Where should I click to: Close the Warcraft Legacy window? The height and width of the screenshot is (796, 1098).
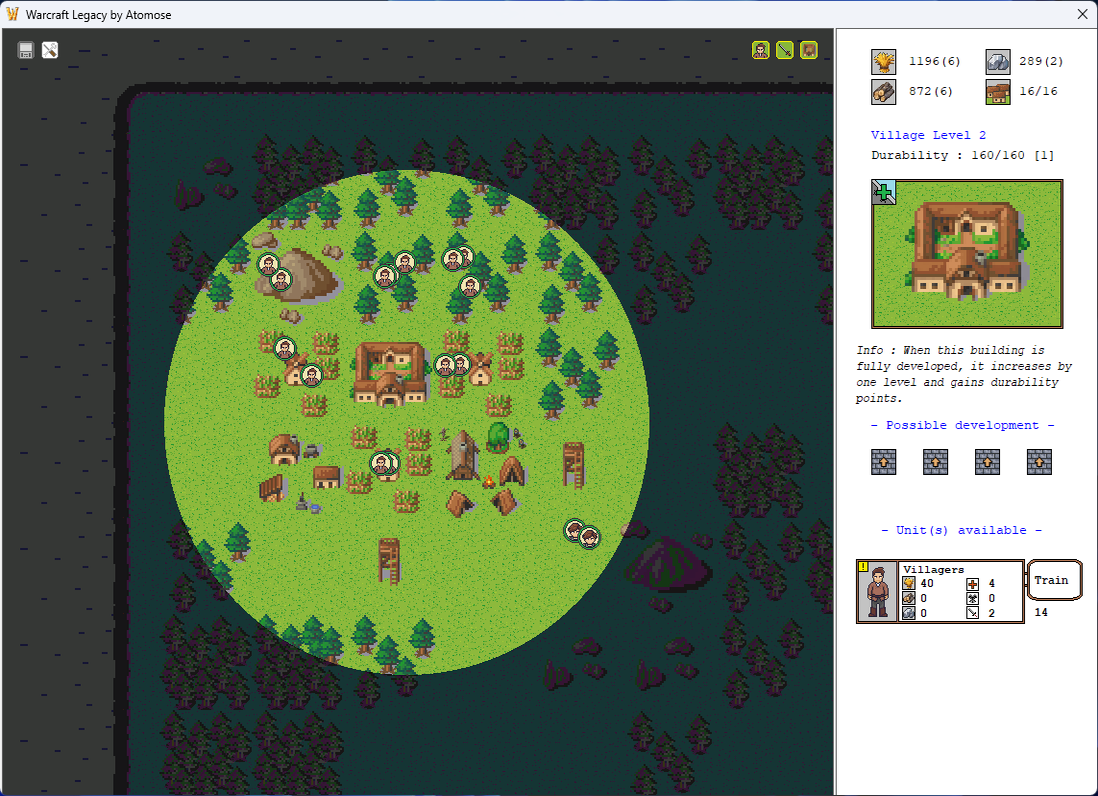click(1082, 14)
